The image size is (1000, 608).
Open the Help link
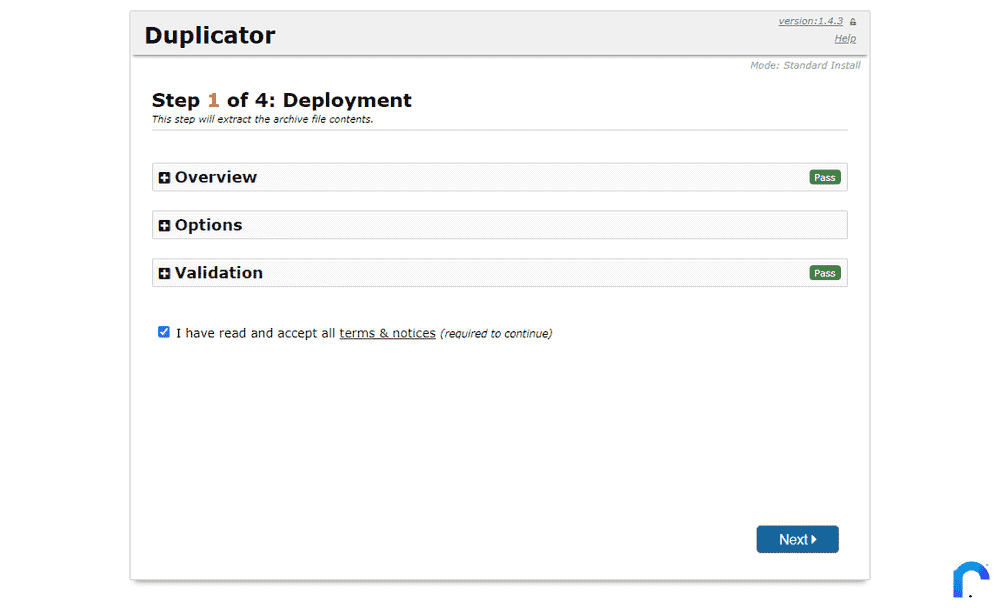[x=845, y=39]
